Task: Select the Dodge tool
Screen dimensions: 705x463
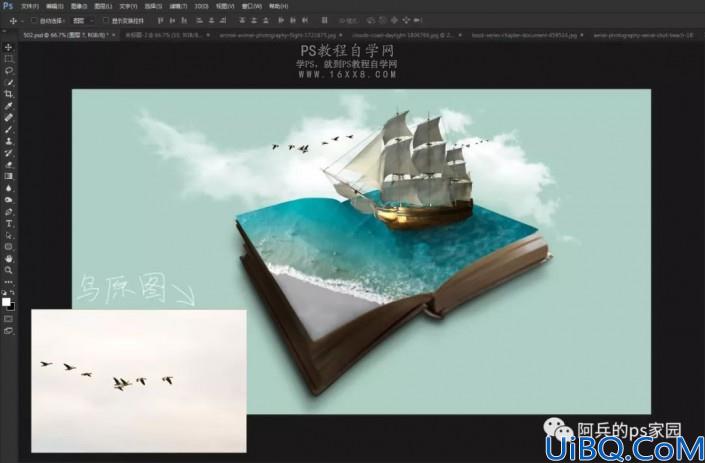Action: click(x=9, y=200)
